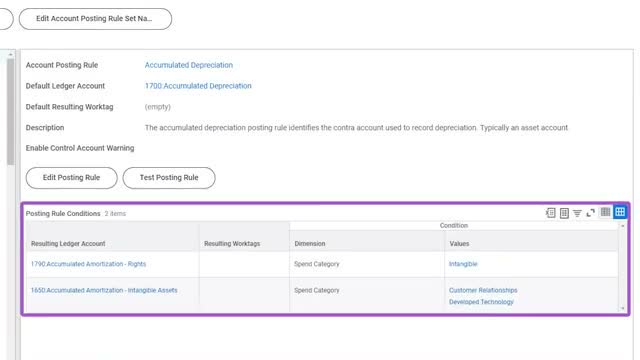Viewport: 640px width, 360px height.
Task: Click the Enable Control Account Warning label
Action: coord(80,148)
